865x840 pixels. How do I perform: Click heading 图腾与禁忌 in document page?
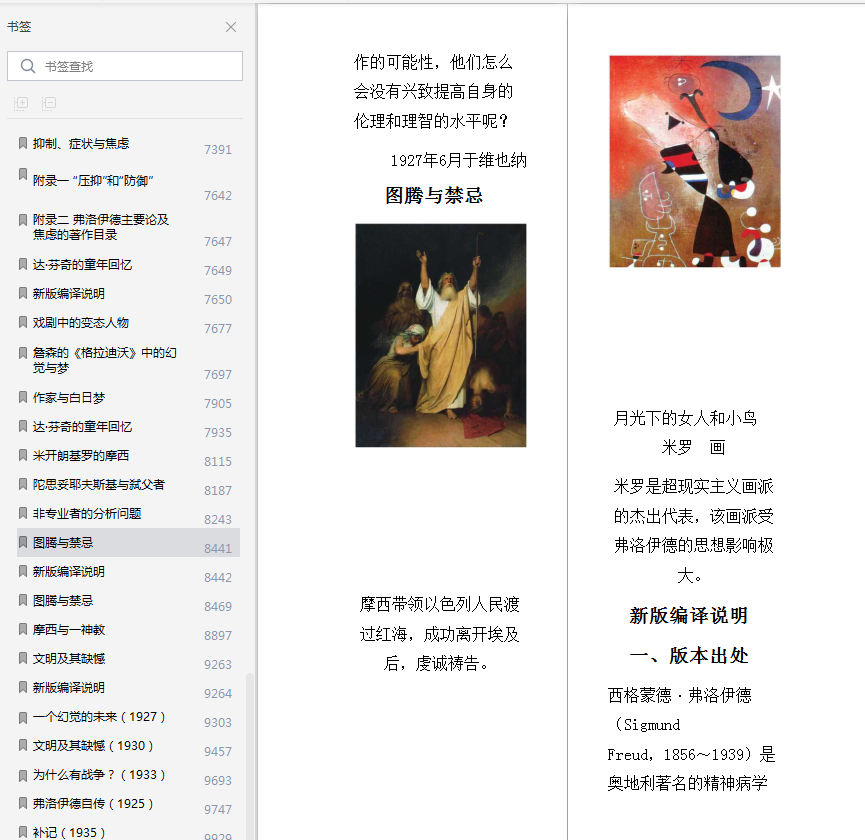(434, 196)
